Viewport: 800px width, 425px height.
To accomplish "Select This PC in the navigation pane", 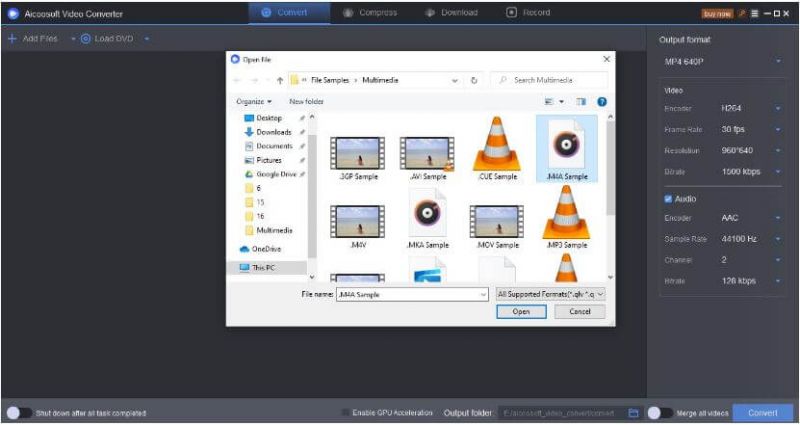I will click(x=263, y=267).
